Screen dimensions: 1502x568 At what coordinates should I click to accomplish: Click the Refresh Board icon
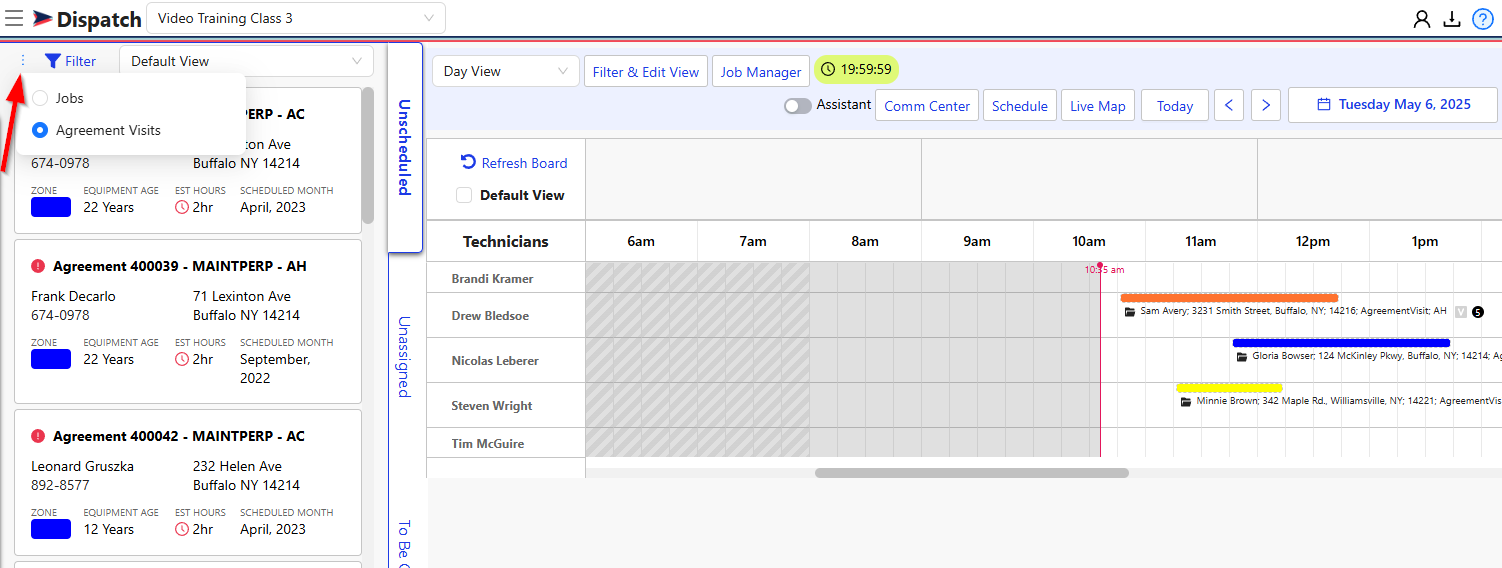coord(468,162)
